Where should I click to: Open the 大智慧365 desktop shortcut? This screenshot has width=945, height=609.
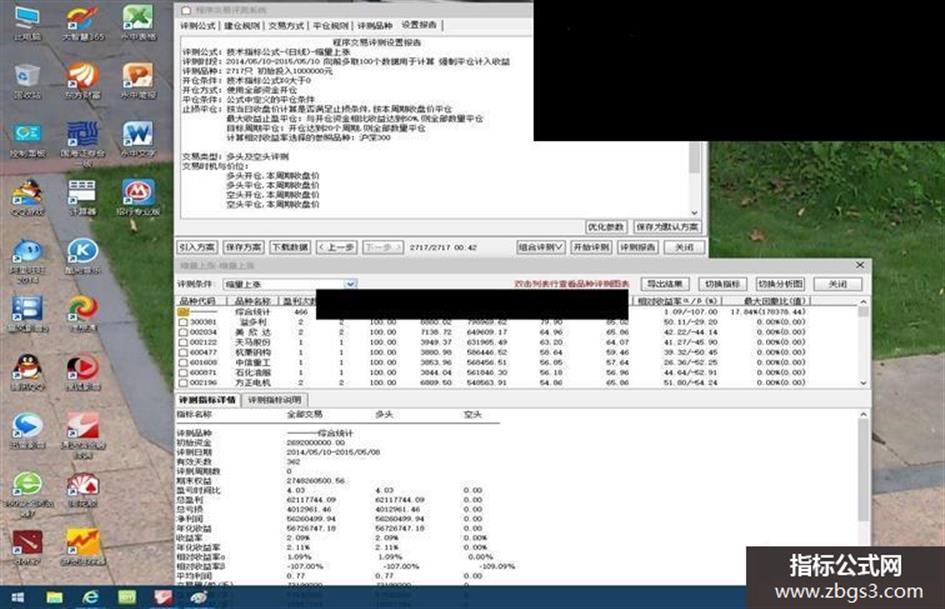point(83,23)
